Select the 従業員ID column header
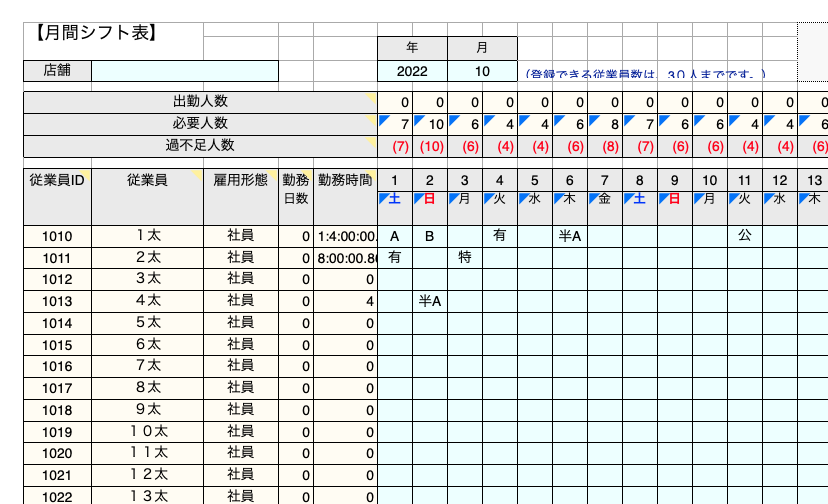The height and width of the screenshot is (504, 828). [x=57, y=181]
